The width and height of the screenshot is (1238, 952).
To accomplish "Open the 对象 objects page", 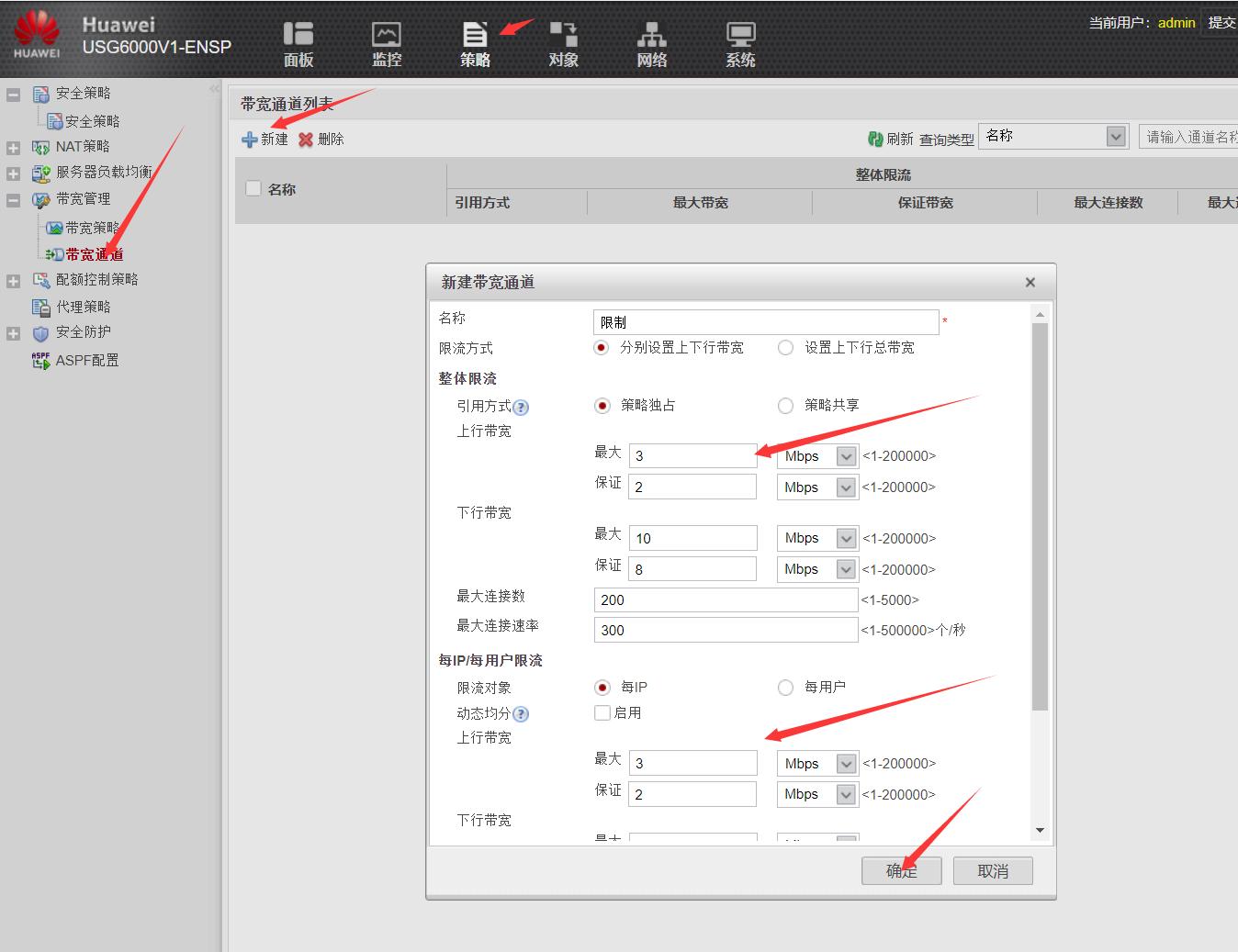I will point(562,43).
